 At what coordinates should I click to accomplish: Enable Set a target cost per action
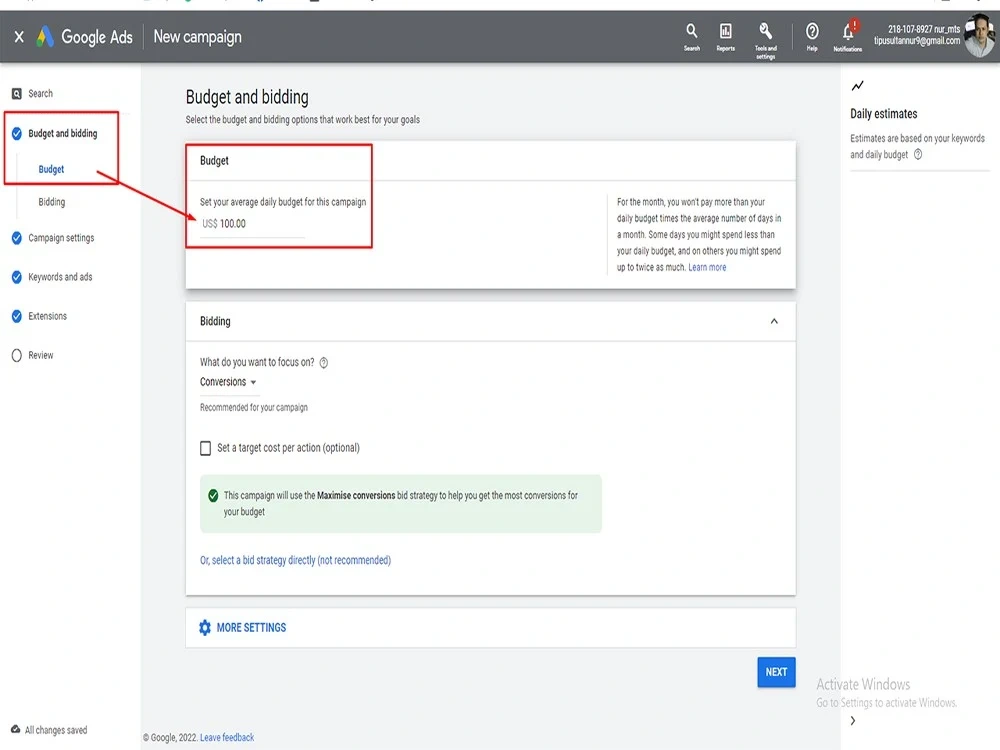tap(205, 448)
